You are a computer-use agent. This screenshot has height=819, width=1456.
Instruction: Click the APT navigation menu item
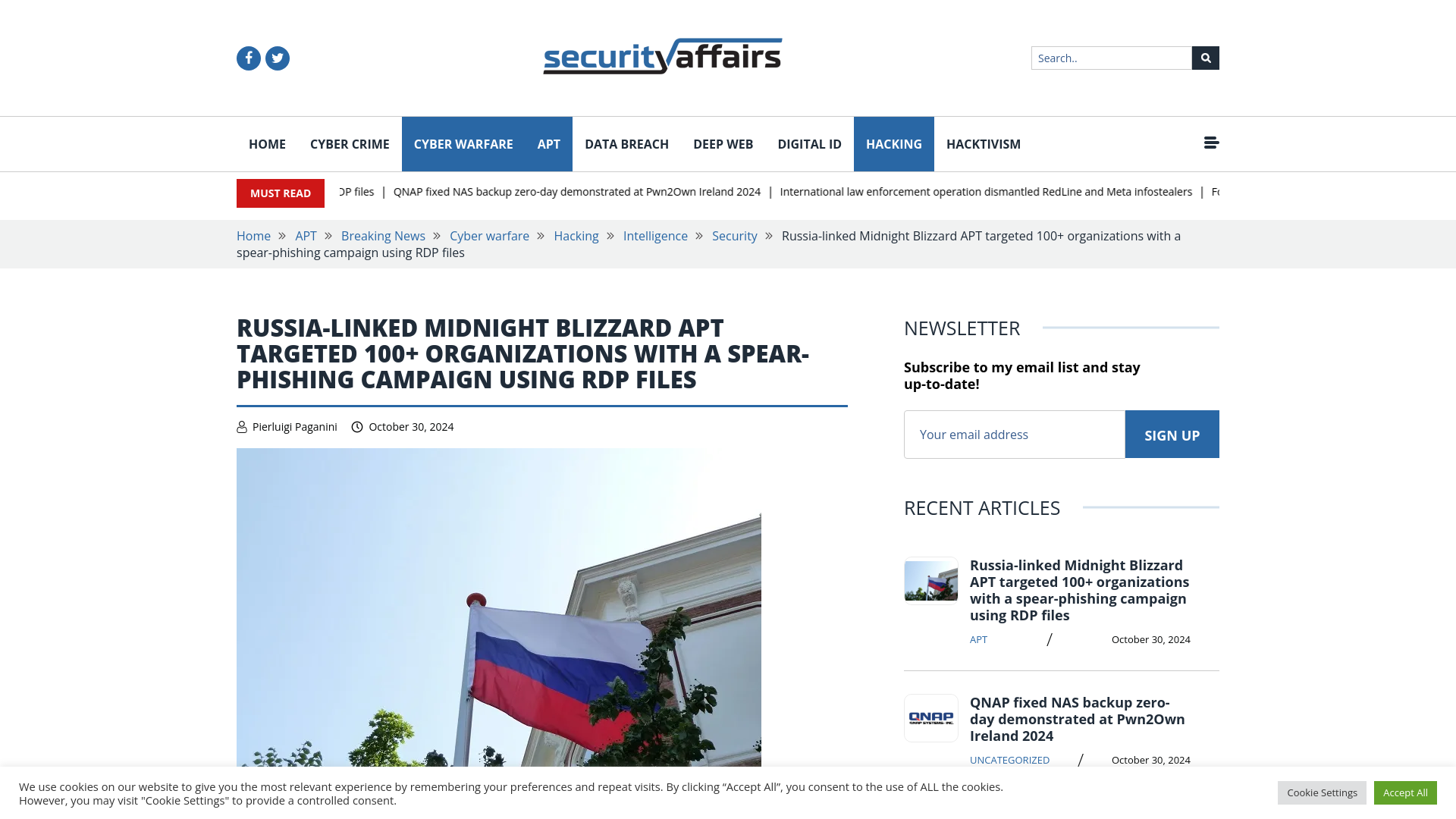(x=548, y=144)
